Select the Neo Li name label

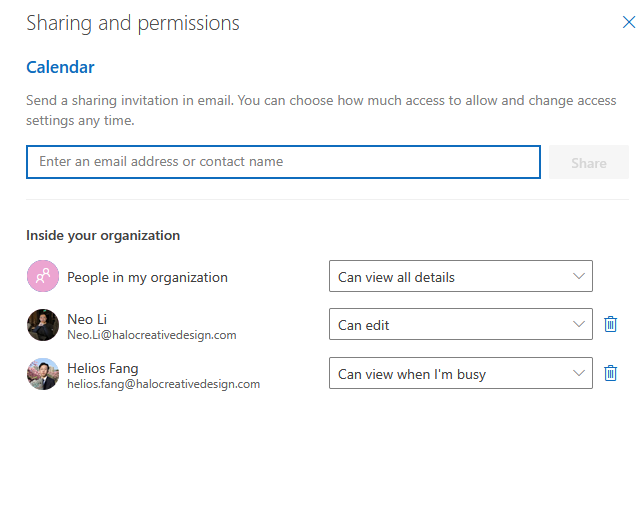tap(87, 319)
